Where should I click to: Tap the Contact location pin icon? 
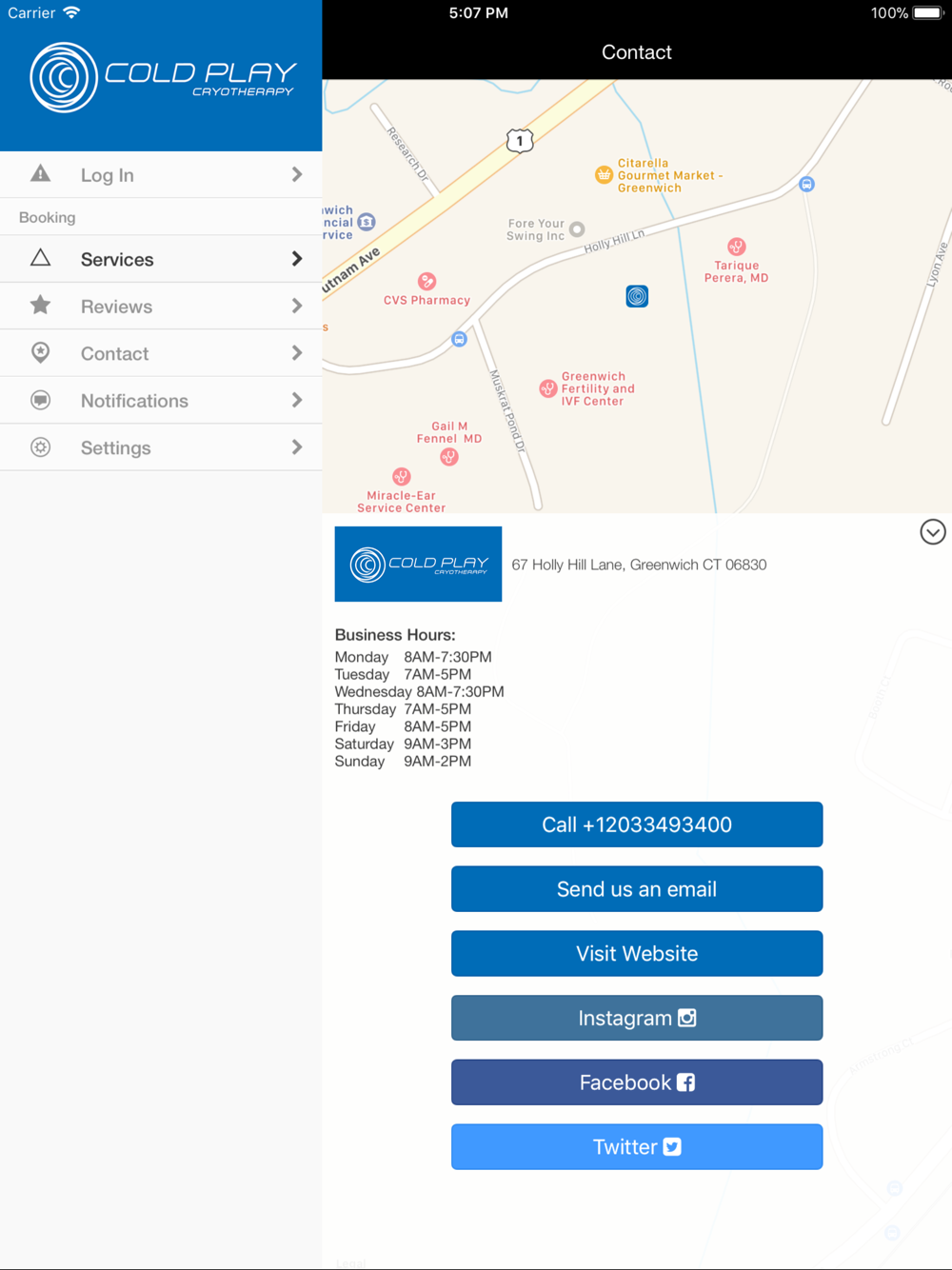click(40, 352)
